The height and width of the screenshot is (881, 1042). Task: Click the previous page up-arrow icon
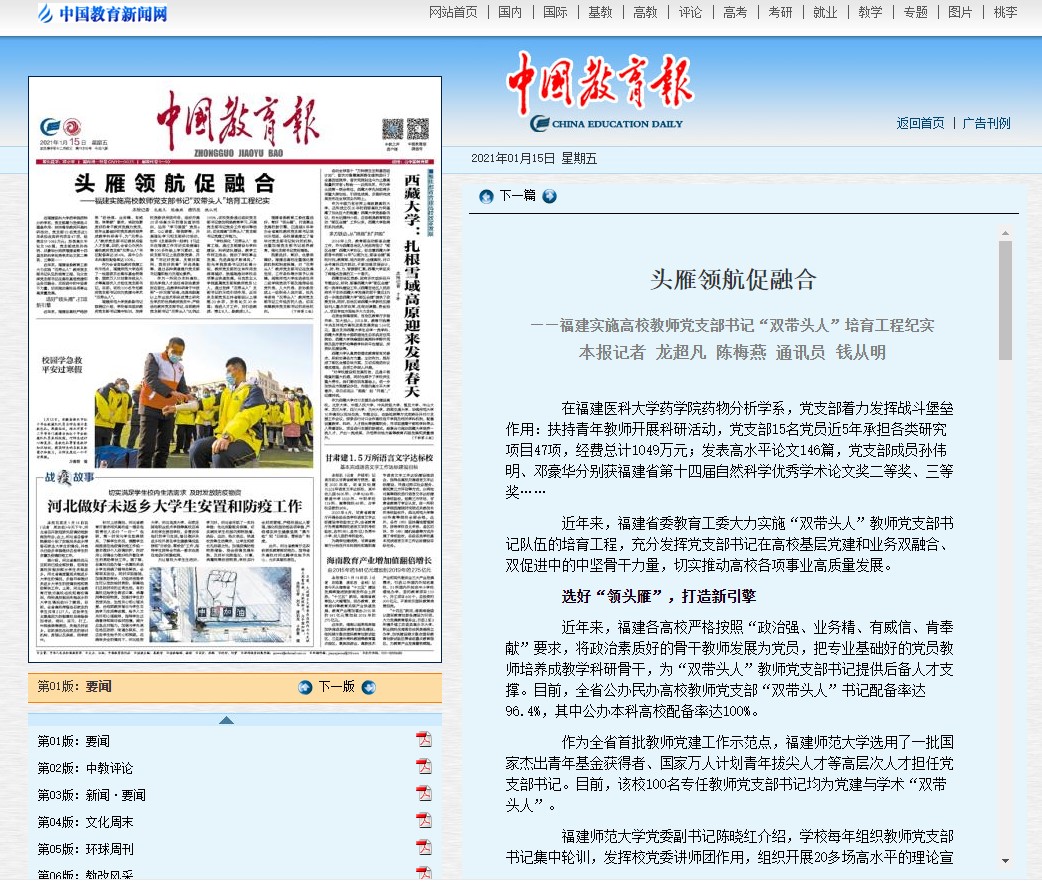[305, 687]
